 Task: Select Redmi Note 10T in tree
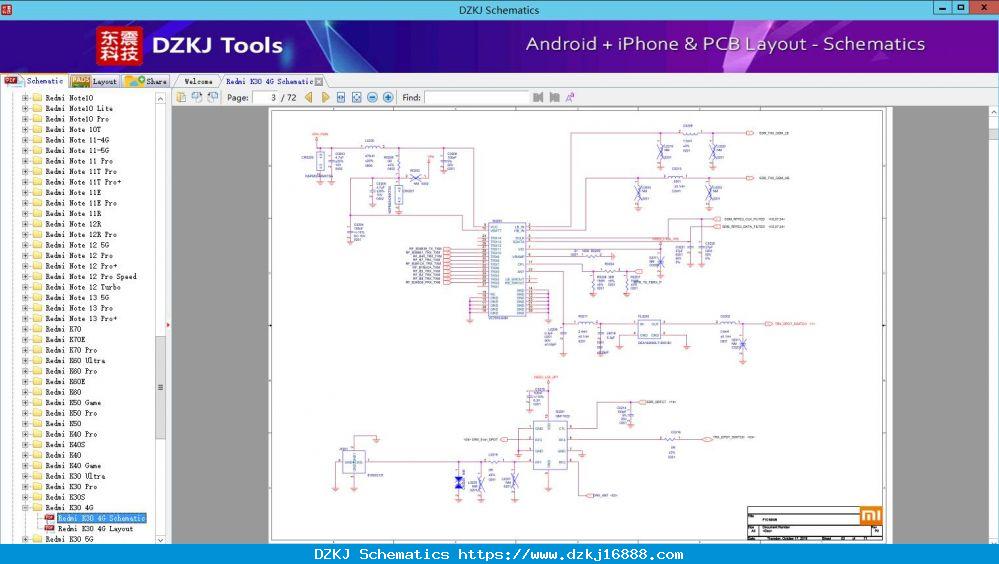pos(73,129)
